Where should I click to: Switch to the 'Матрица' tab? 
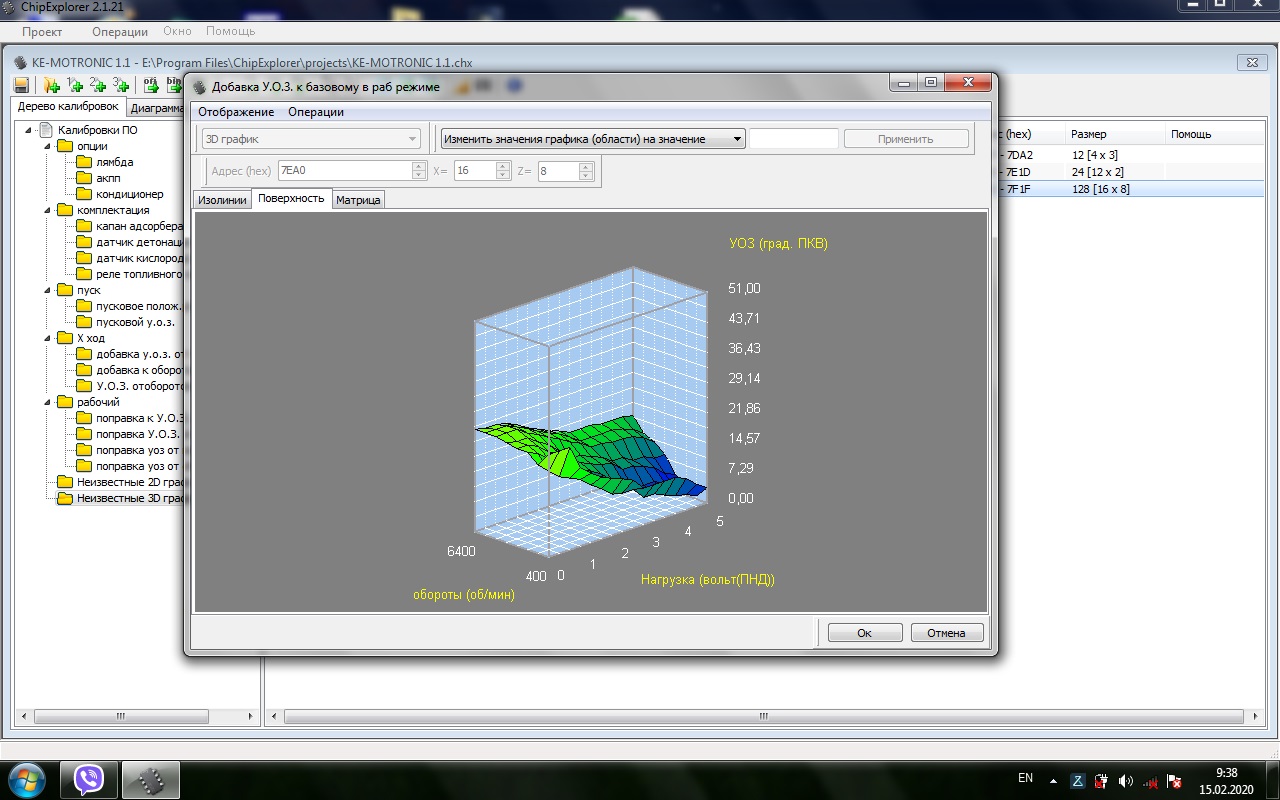pos(358,200)
